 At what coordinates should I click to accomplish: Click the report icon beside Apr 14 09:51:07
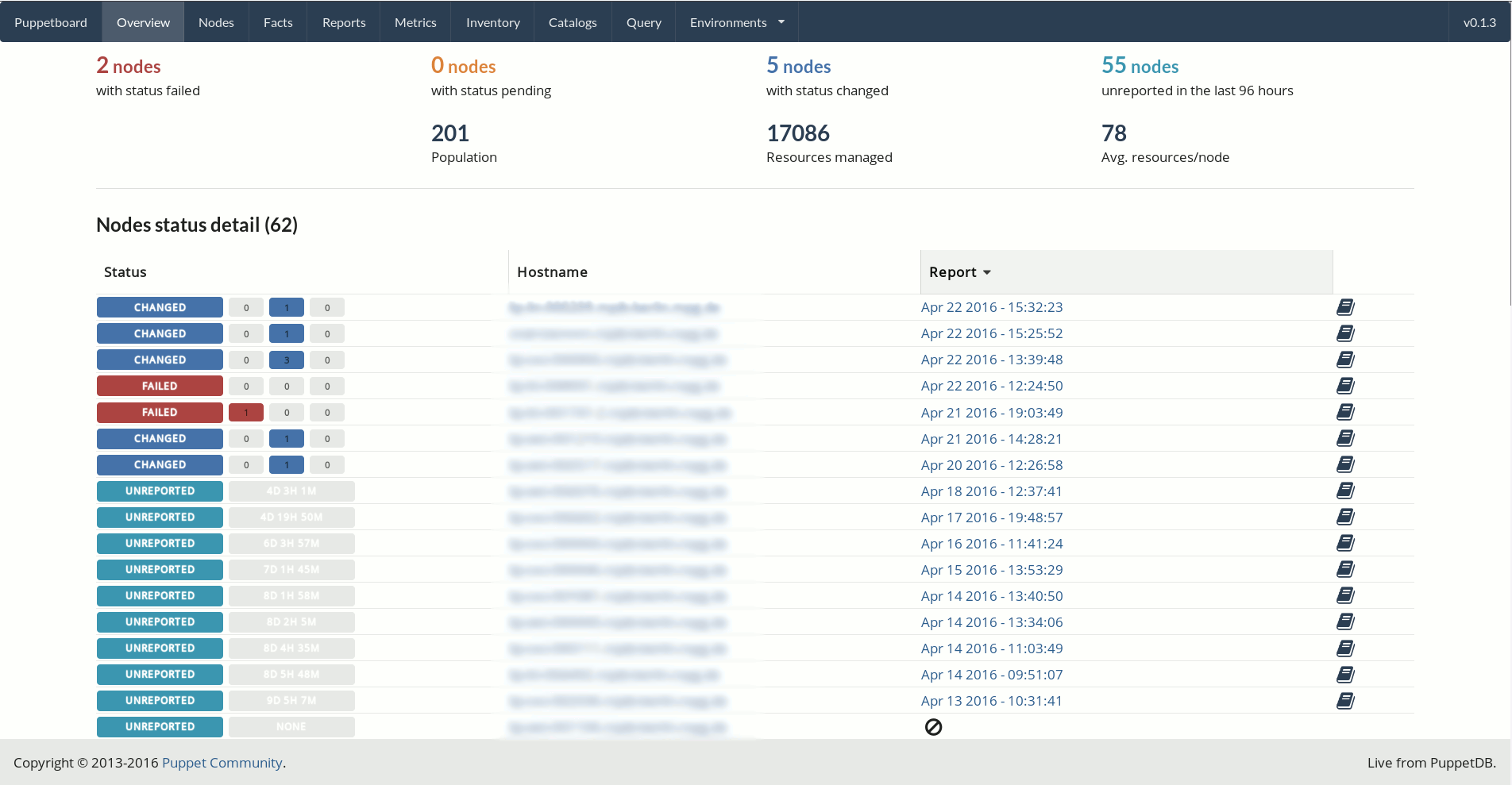point(1345,674)
